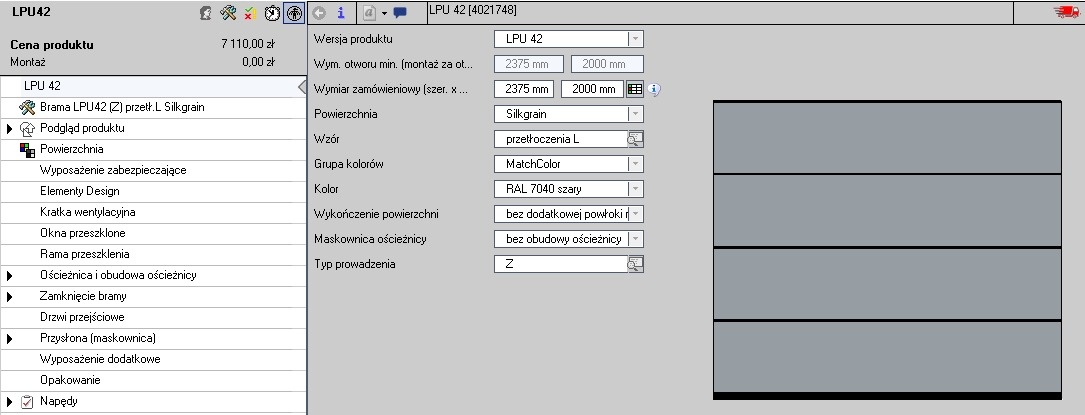Open the Maskownica ościeżnicy dropdown
Image resolution: width=1085 pixels, height=415 pixels.
tap(635, 239)
